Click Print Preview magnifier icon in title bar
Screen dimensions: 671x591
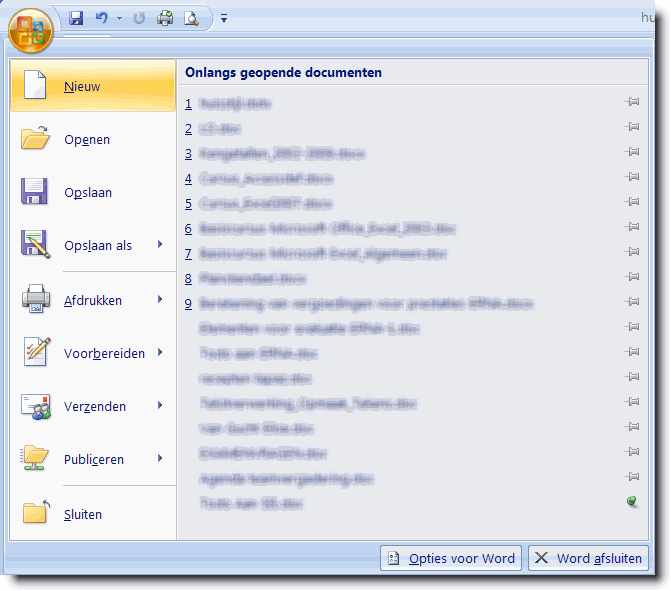190,18
